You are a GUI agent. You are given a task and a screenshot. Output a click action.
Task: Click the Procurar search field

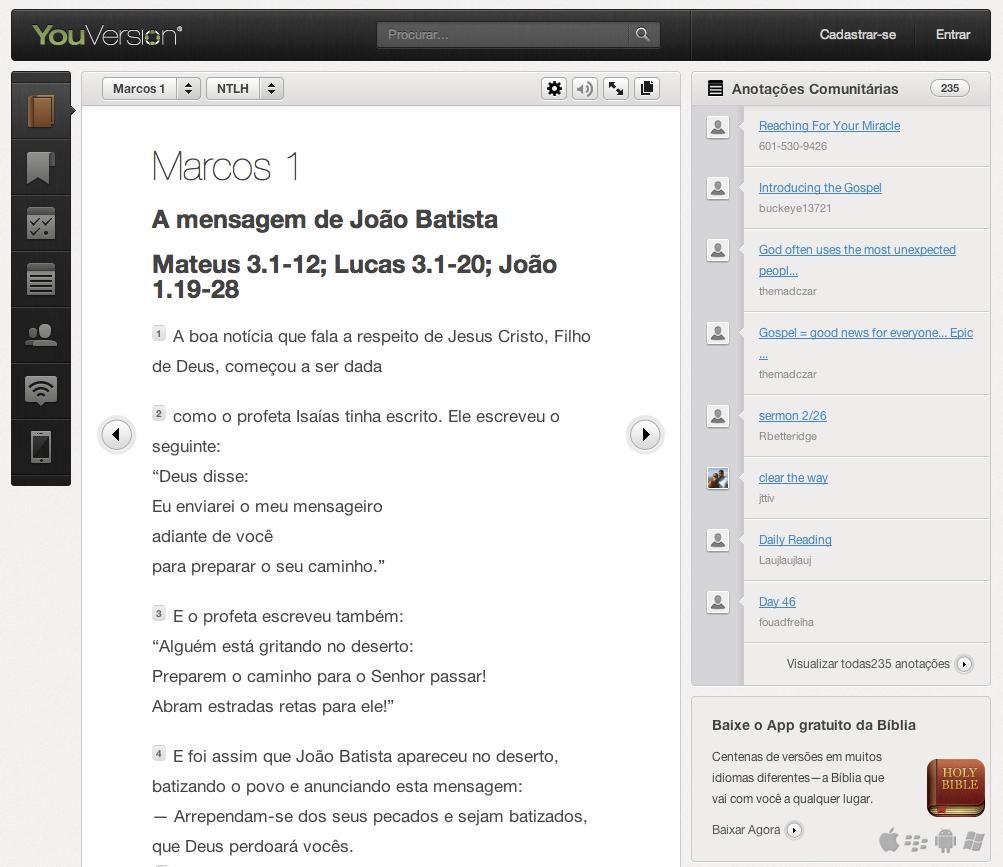point(503,35)
